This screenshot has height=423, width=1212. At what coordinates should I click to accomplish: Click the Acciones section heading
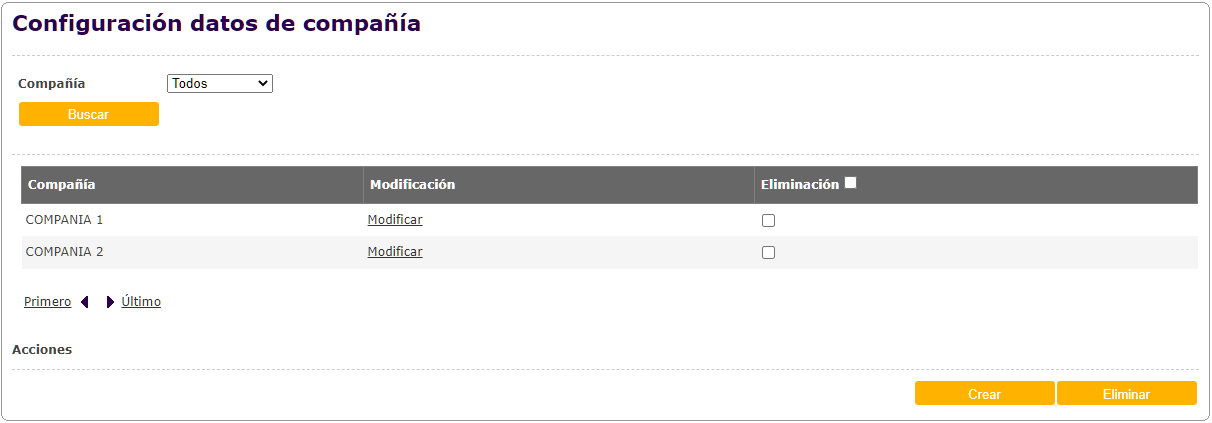pos(42,350)
